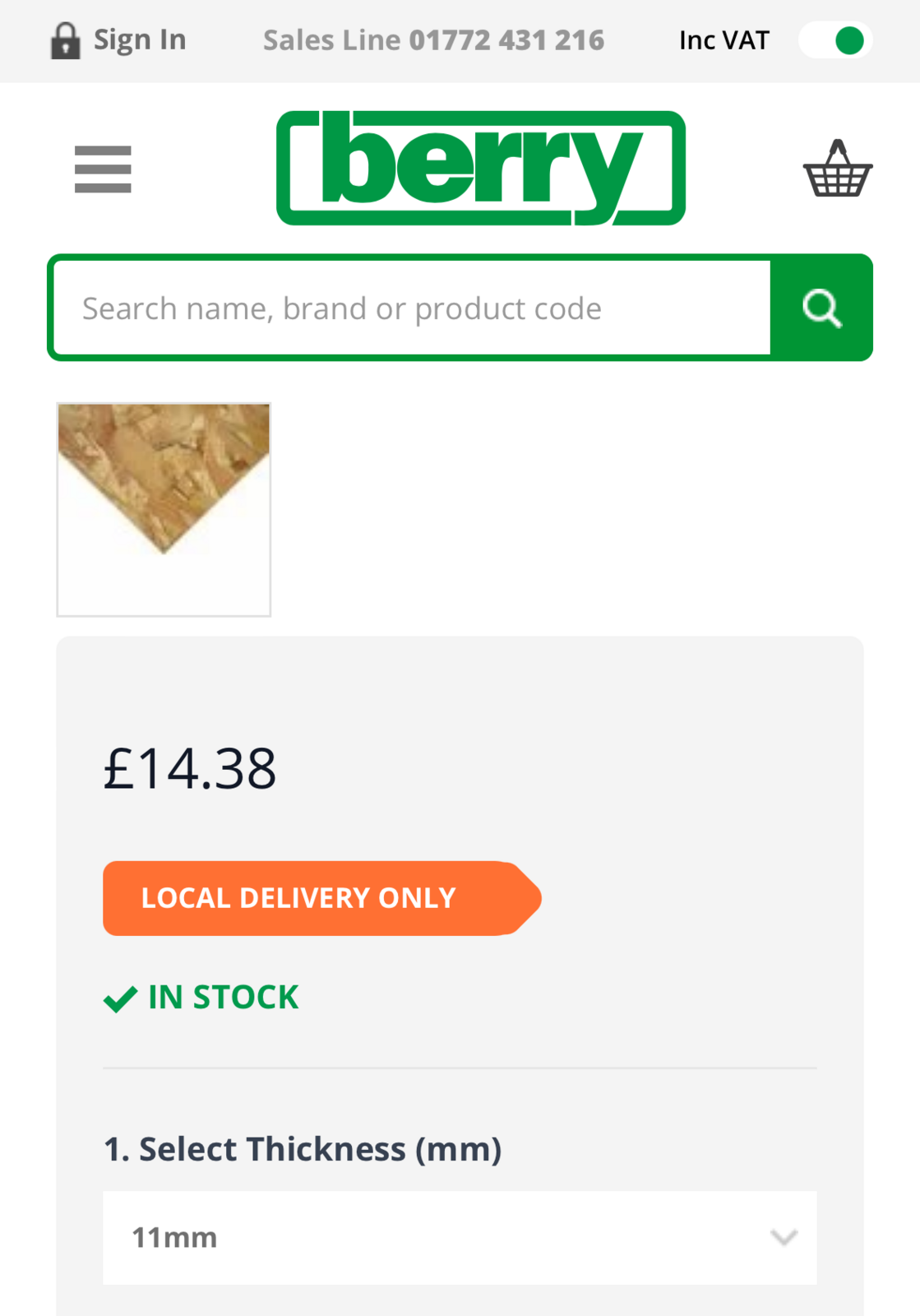This screenshot has width=920, height=1316.
Task: Focus the product search field
Action: 411,308
